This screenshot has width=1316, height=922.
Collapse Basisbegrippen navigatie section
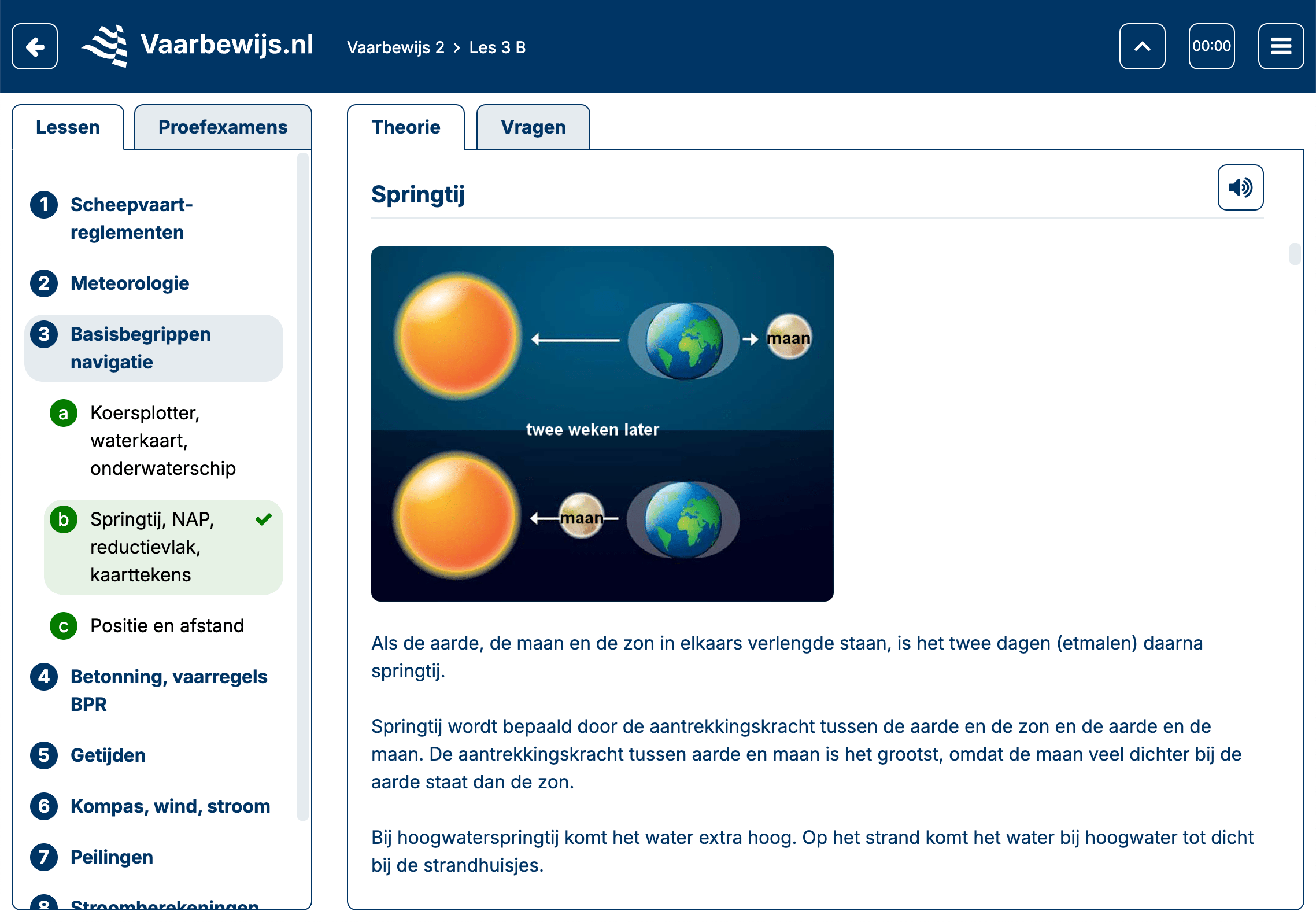point(141,348)
